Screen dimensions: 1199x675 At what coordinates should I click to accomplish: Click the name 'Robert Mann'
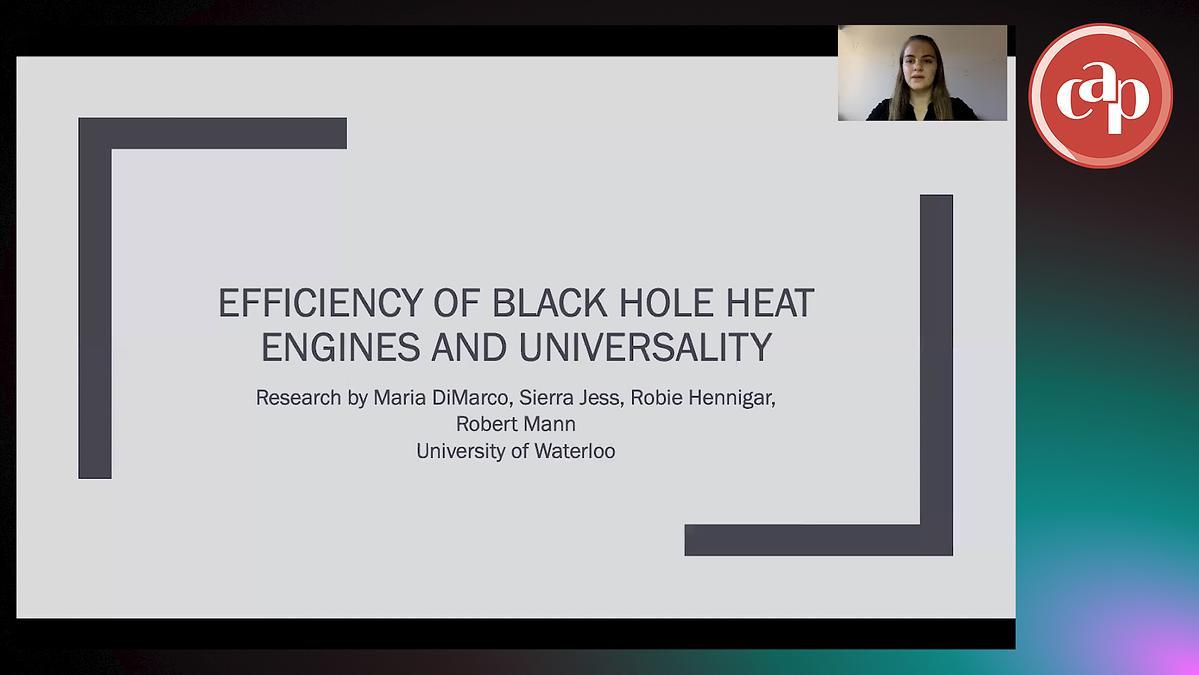(515, 424)
